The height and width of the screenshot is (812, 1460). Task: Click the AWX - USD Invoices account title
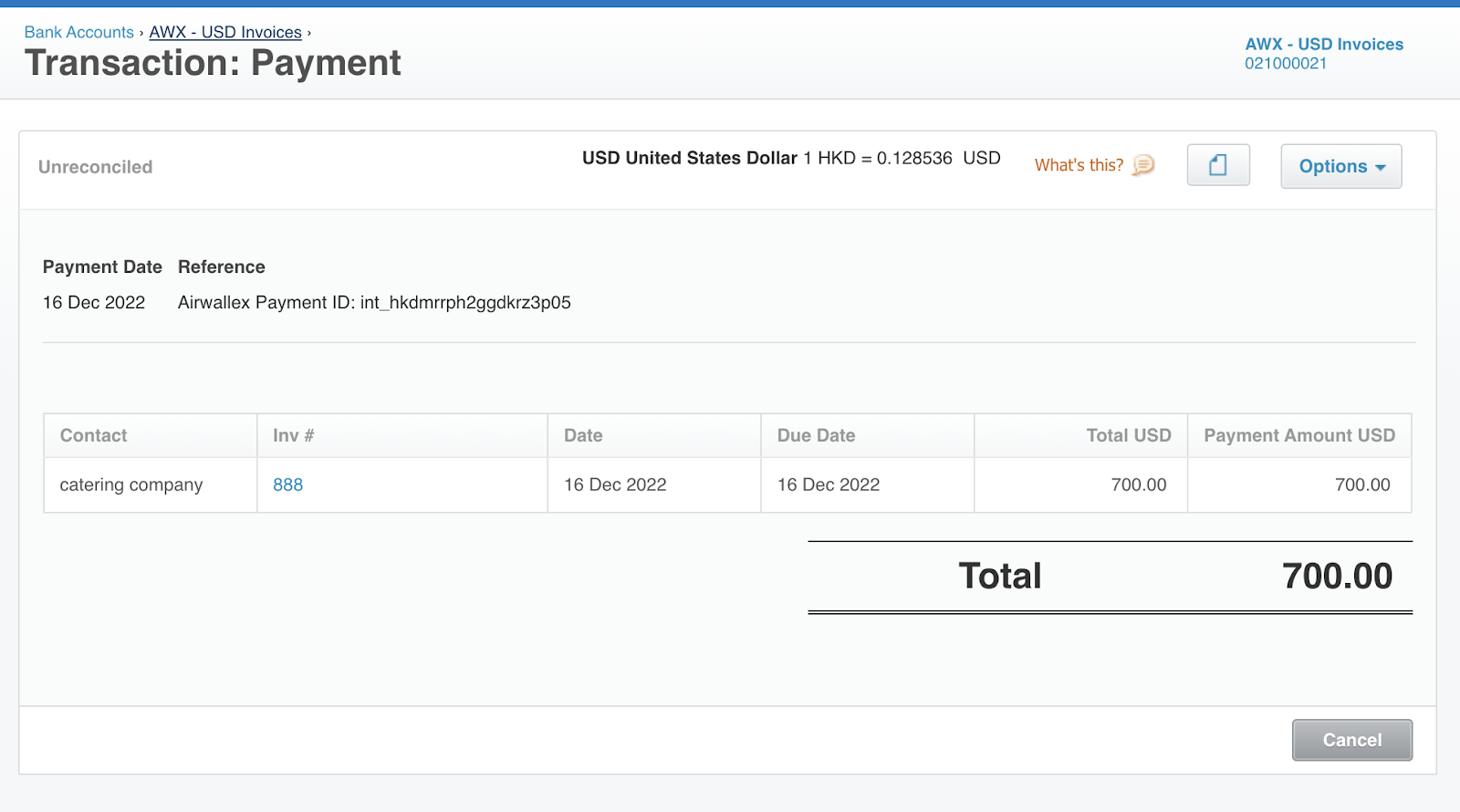coord(1323,44)
